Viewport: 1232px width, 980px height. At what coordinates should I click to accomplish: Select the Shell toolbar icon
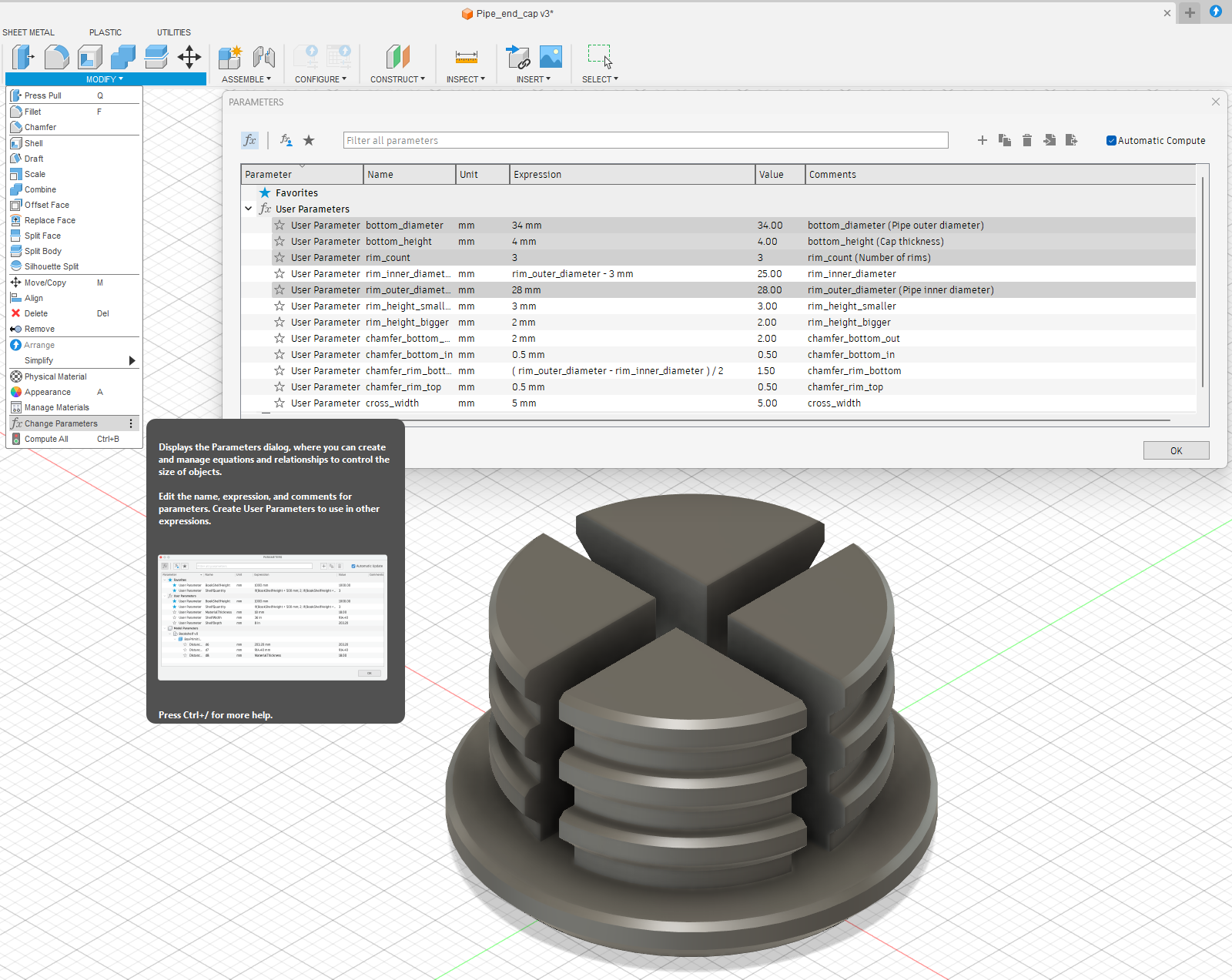coord(90,57)
